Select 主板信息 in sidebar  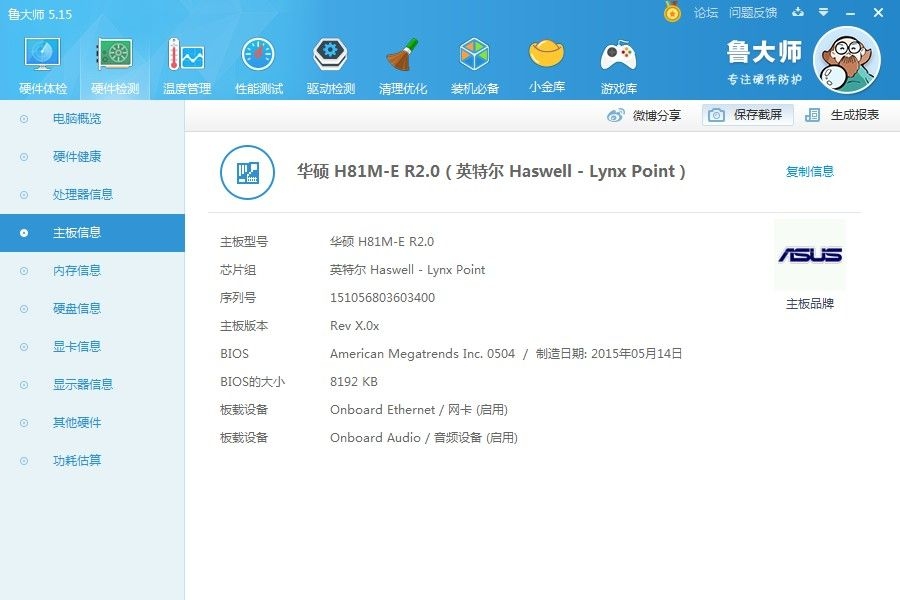pos(92,233)
